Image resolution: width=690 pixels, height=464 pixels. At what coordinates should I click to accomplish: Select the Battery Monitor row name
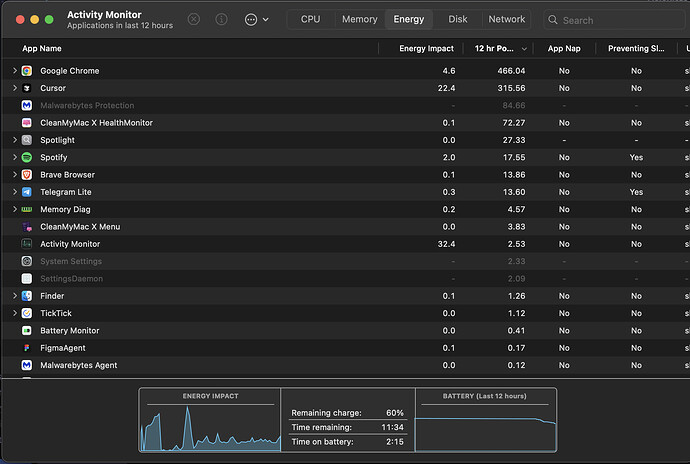pyautogui.click(x=70, y=331)
